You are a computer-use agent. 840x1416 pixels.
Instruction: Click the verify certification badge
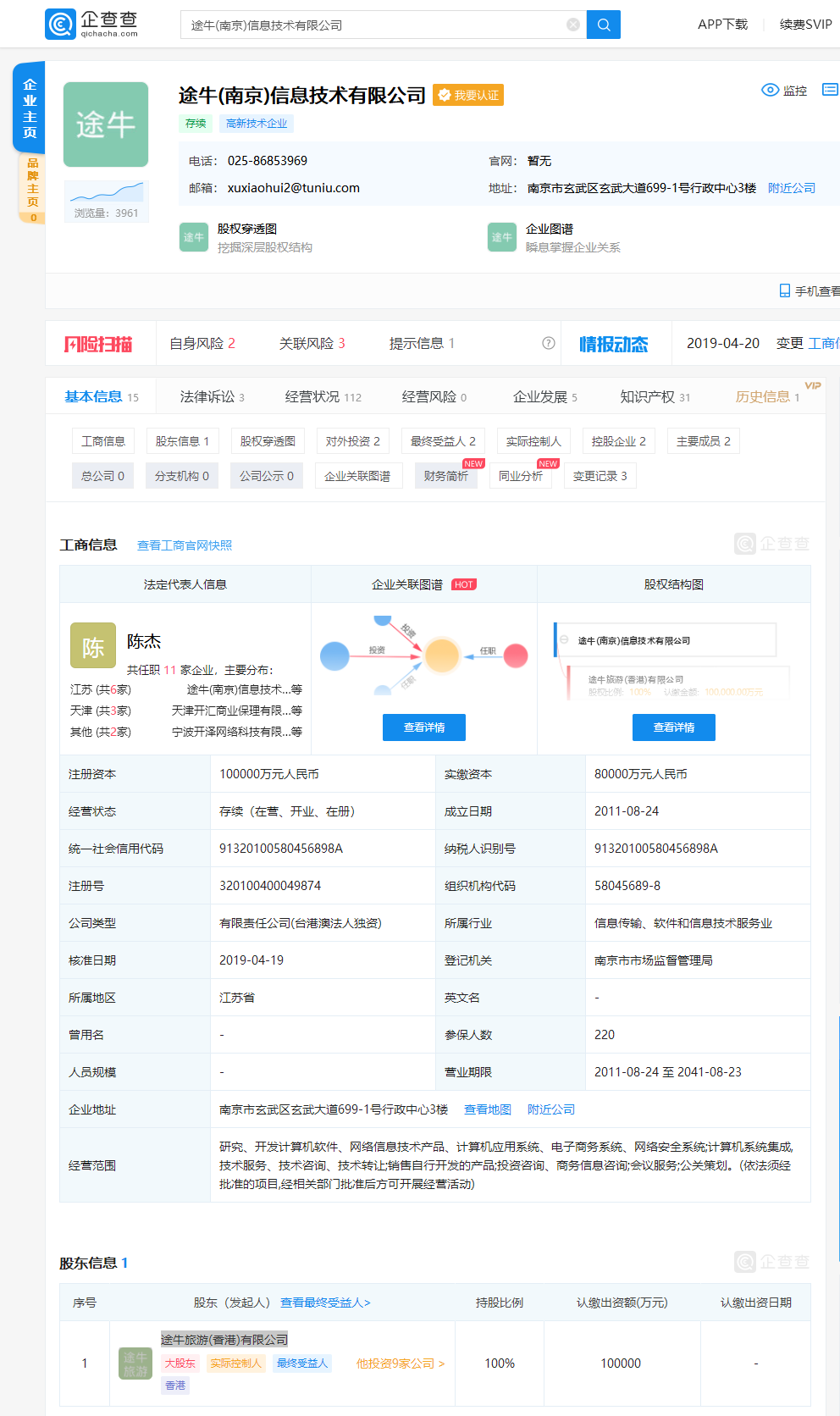pyautogui.click(x=468, y=95)
